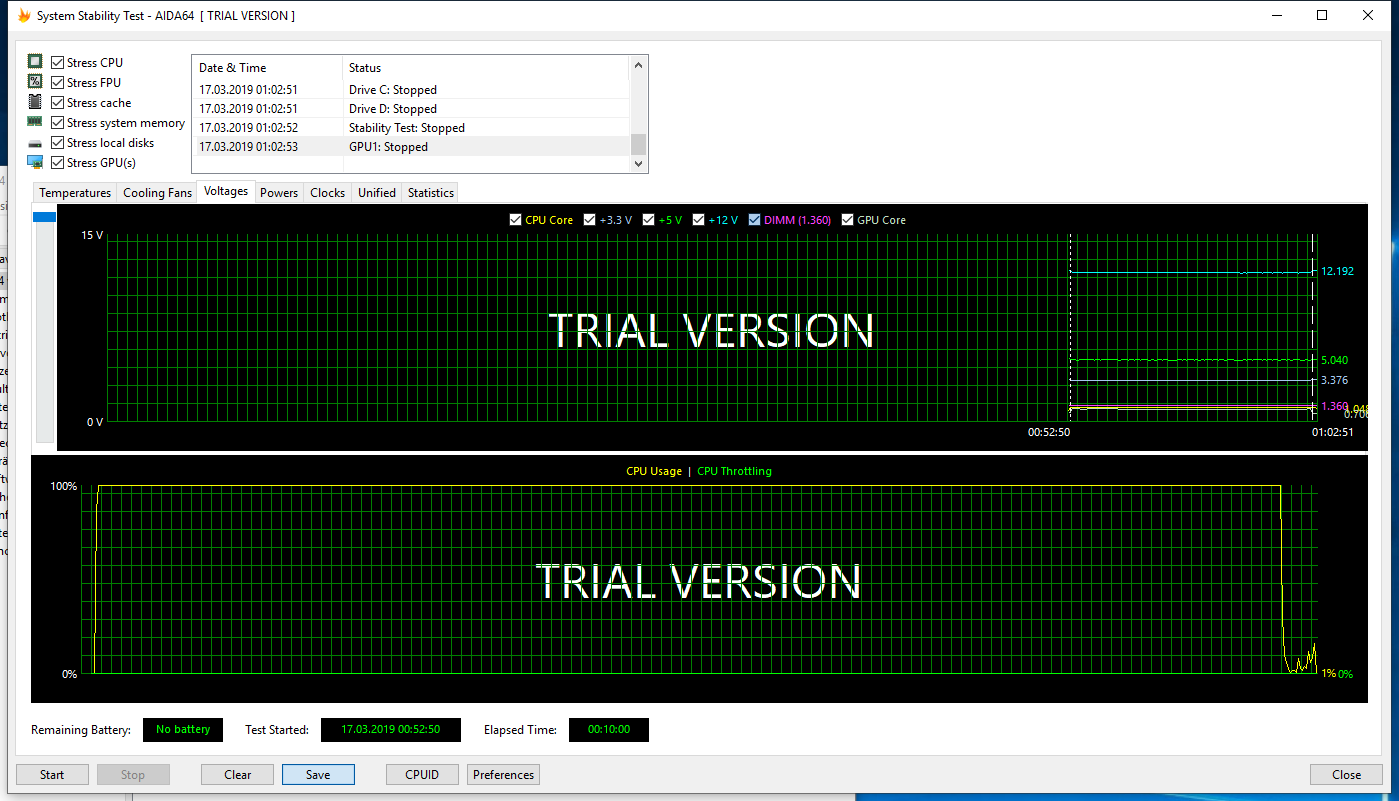Click log scrollbar down arrow
1399x801 pixels.
click(x=638, y=163)
